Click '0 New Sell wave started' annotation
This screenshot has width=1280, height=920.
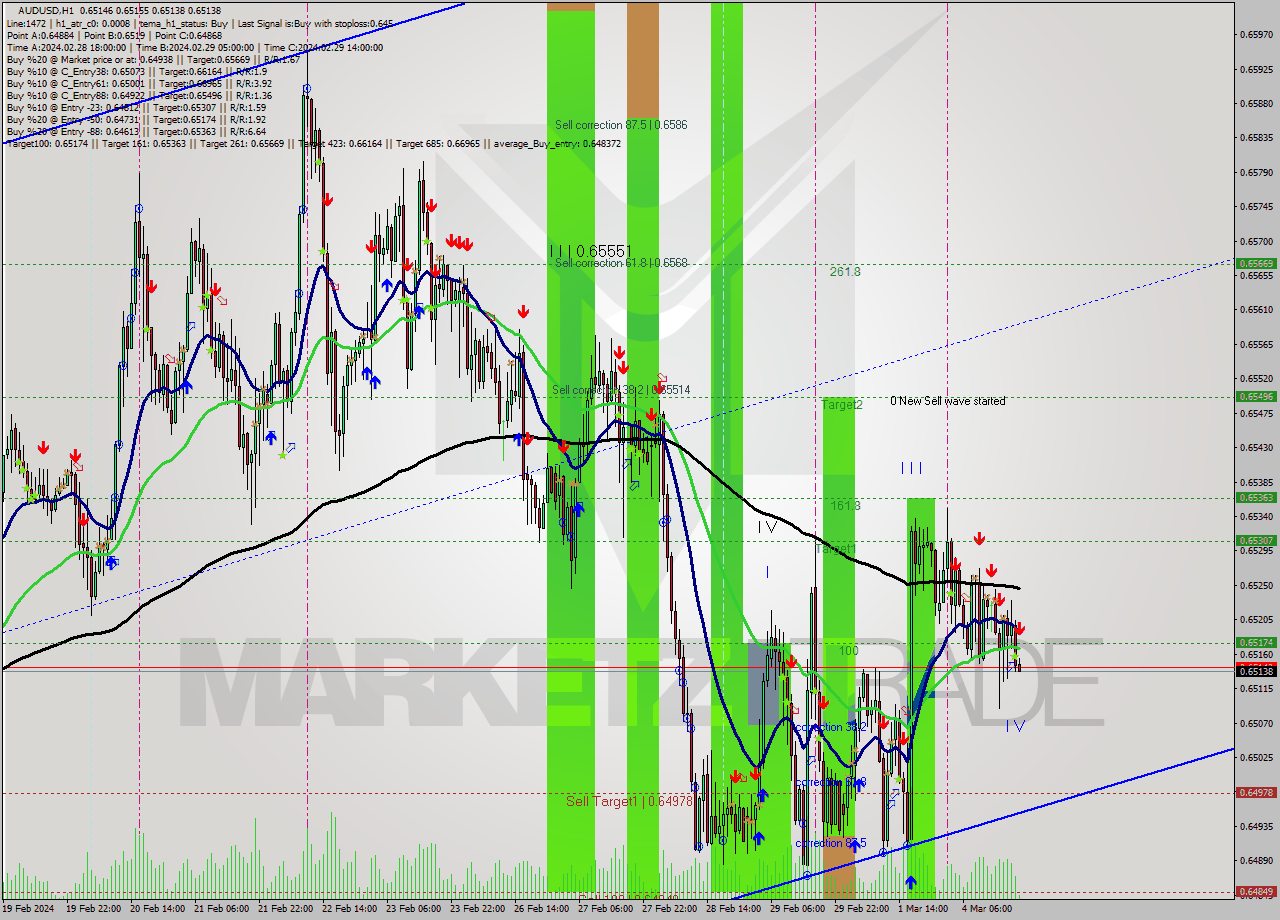(948, 401)
